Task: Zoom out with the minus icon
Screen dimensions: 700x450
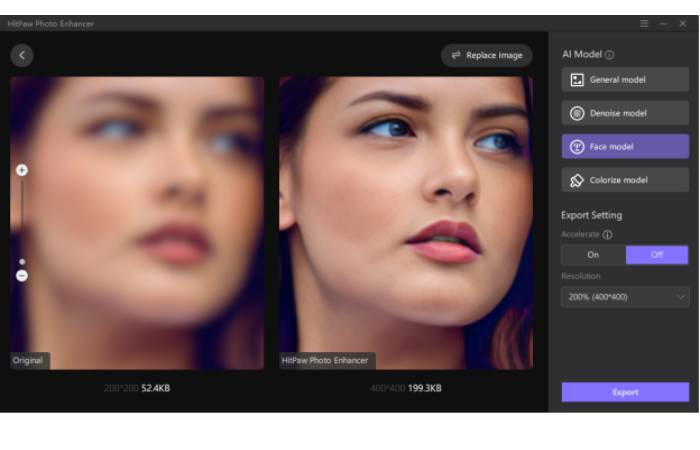Action: (x=22, y=276)
